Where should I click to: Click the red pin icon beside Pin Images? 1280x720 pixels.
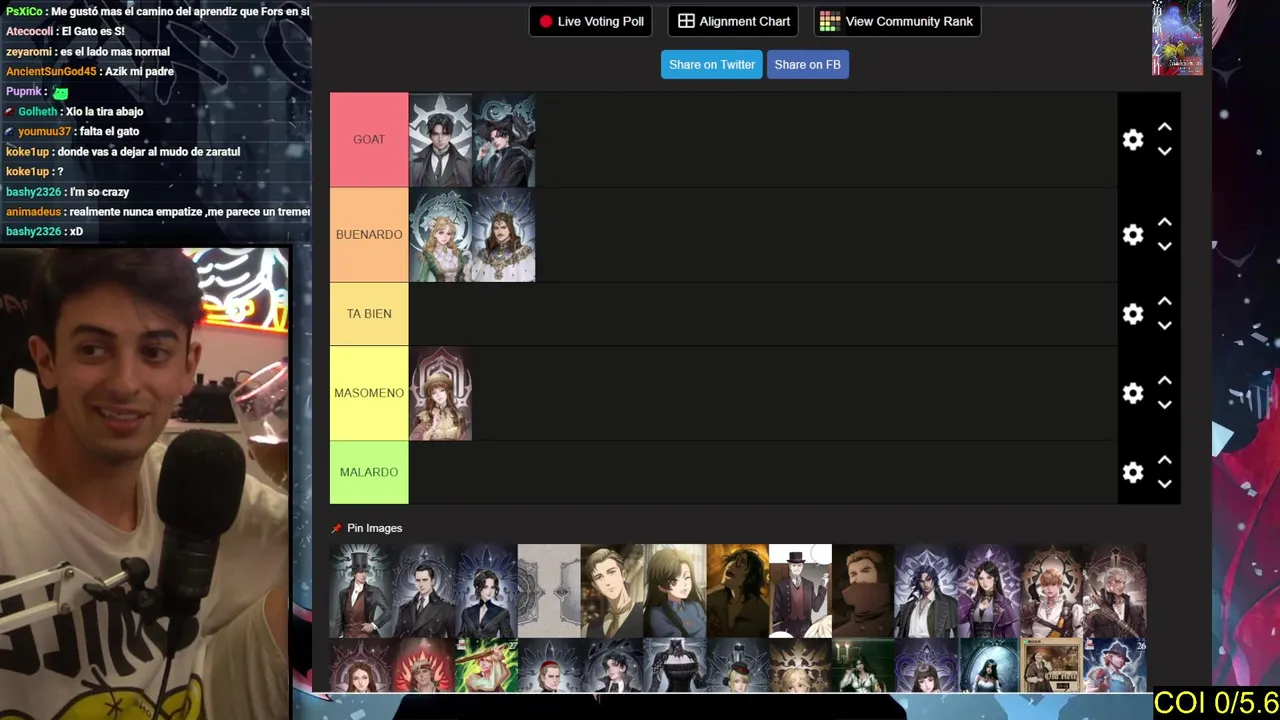point(336,528)
